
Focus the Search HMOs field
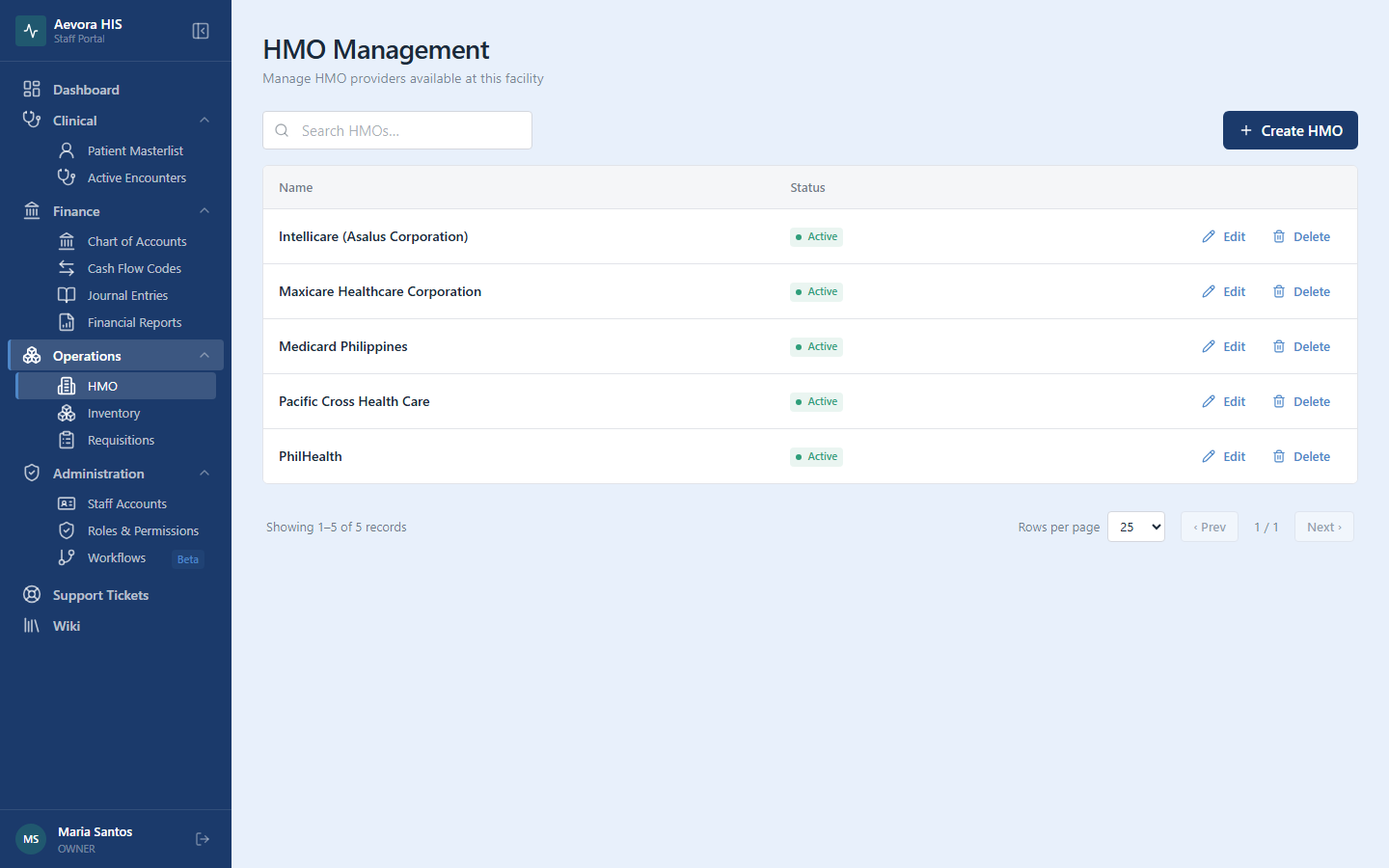tap(397, 130)
